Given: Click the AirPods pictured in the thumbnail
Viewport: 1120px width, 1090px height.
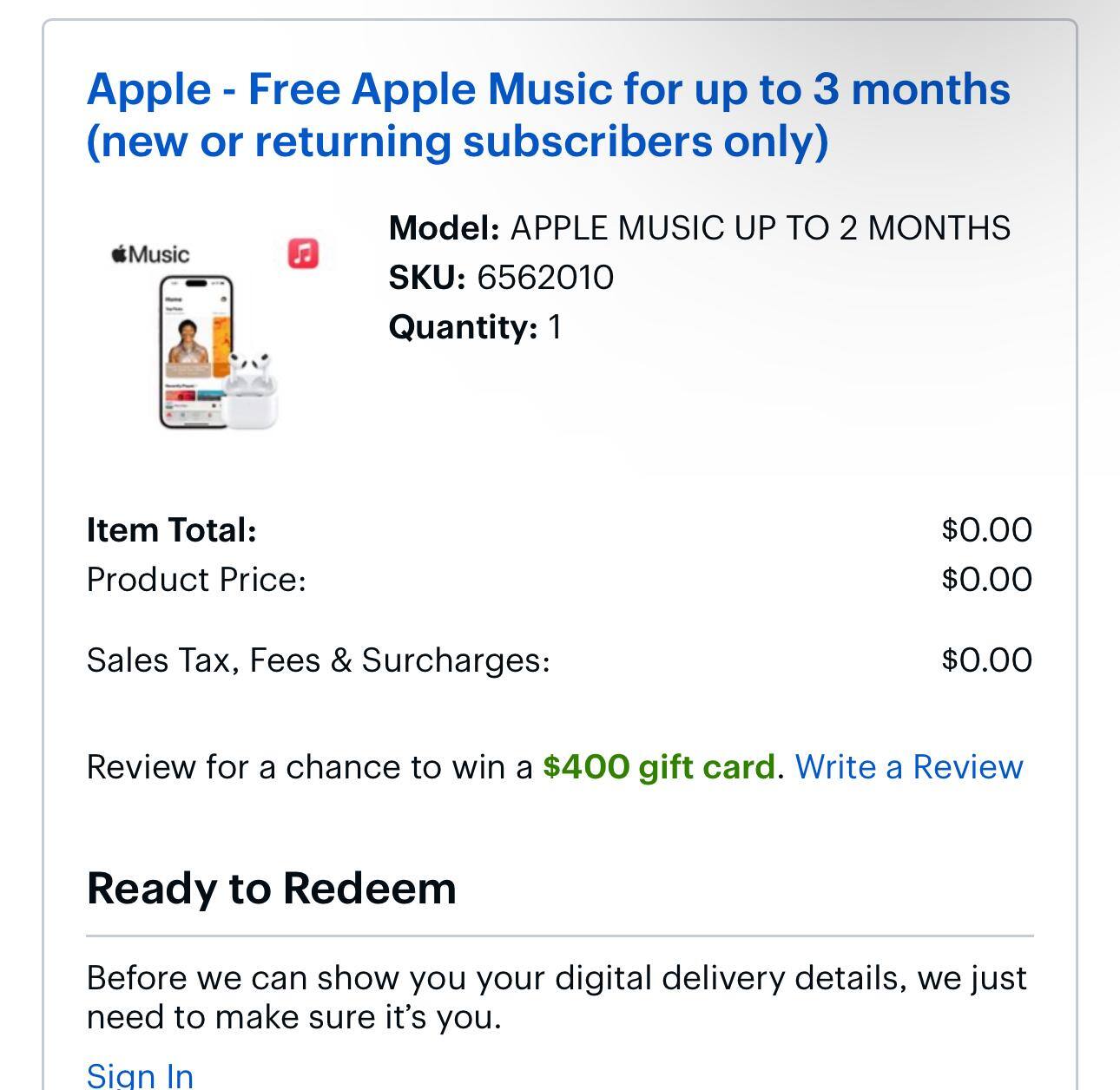Looking at the screenshot, I should (253, 382).
